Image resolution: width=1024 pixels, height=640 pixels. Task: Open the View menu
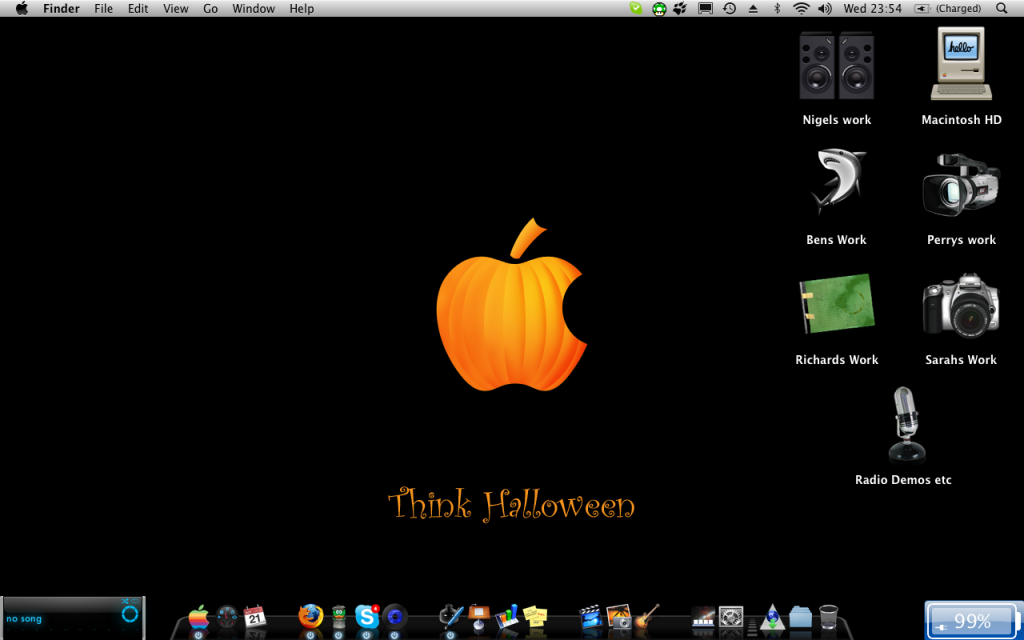176,8
